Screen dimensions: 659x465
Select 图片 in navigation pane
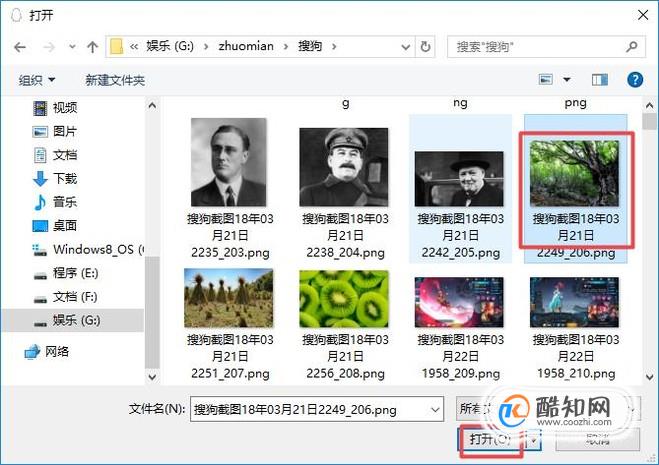tap(64, 132)
